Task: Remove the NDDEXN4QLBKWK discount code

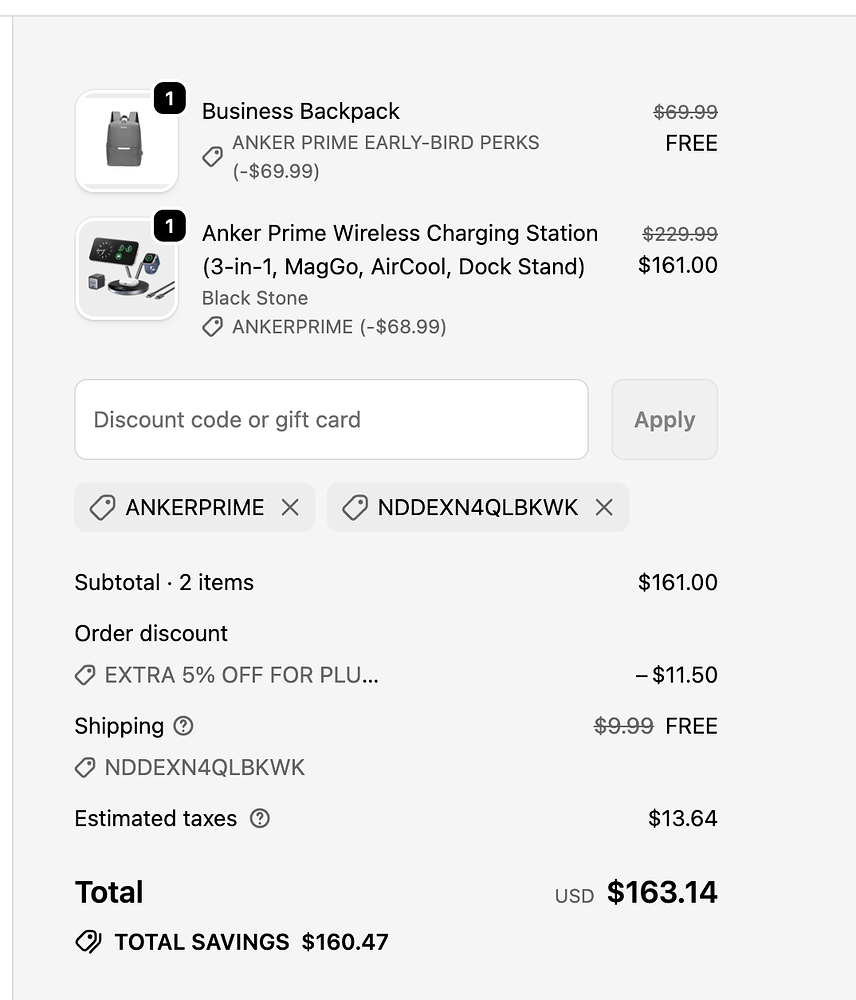Action: pos(604,508)
